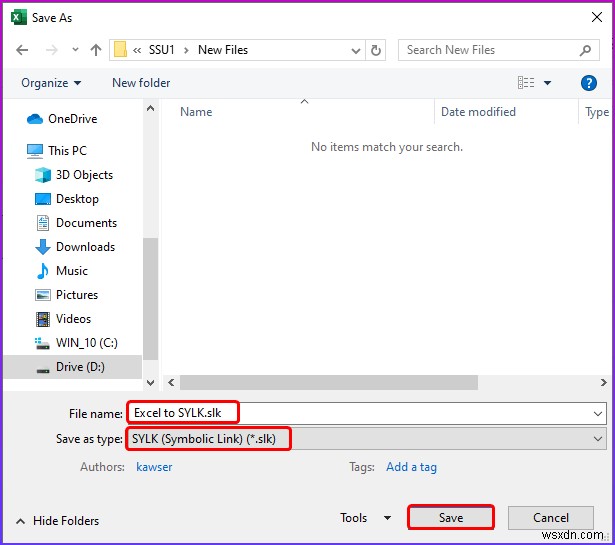615x545 pixels.
Task: Click the Downloads arrow icon
Action: tap(43, 247)
